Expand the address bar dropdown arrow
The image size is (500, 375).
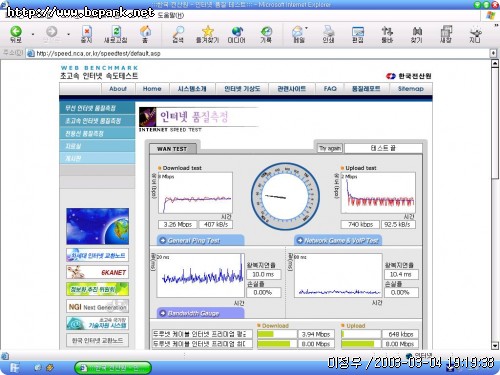point(493,53)
